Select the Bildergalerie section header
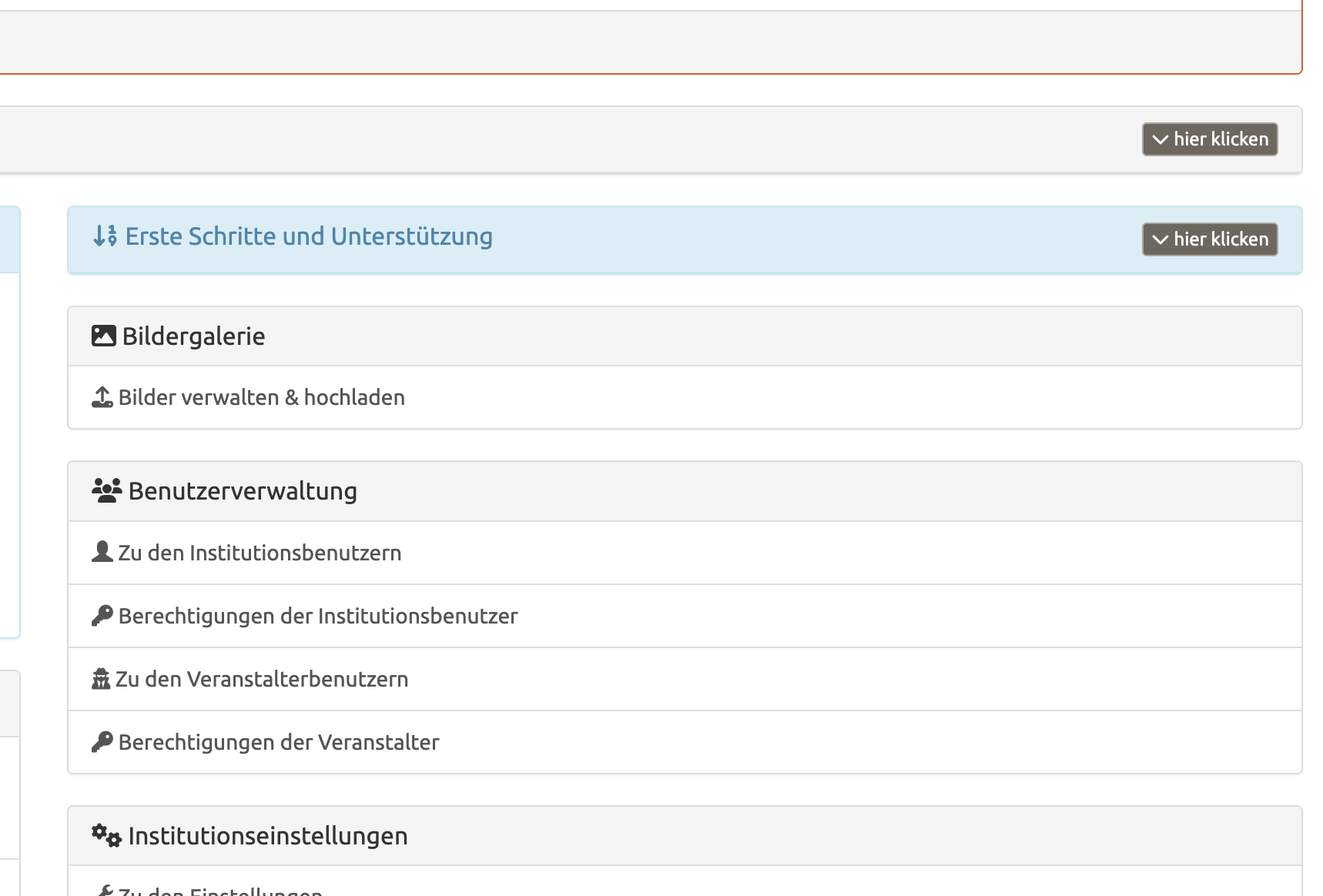 pos(193,336)
